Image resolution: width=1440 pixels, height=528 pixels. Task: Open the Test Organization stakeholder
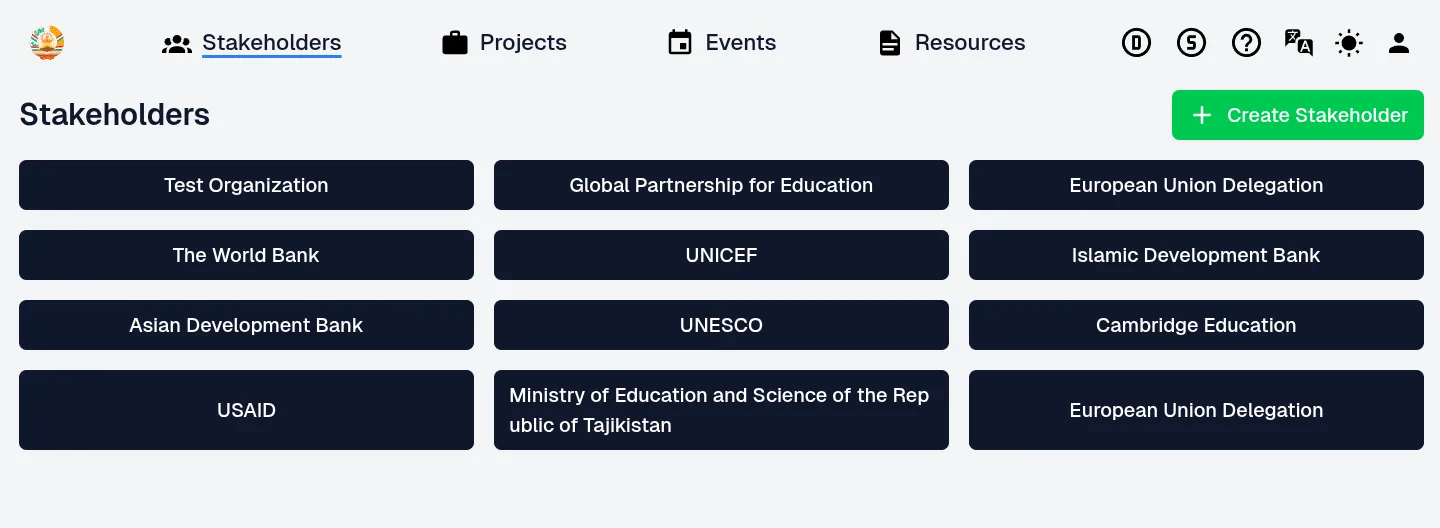point(246,185)
